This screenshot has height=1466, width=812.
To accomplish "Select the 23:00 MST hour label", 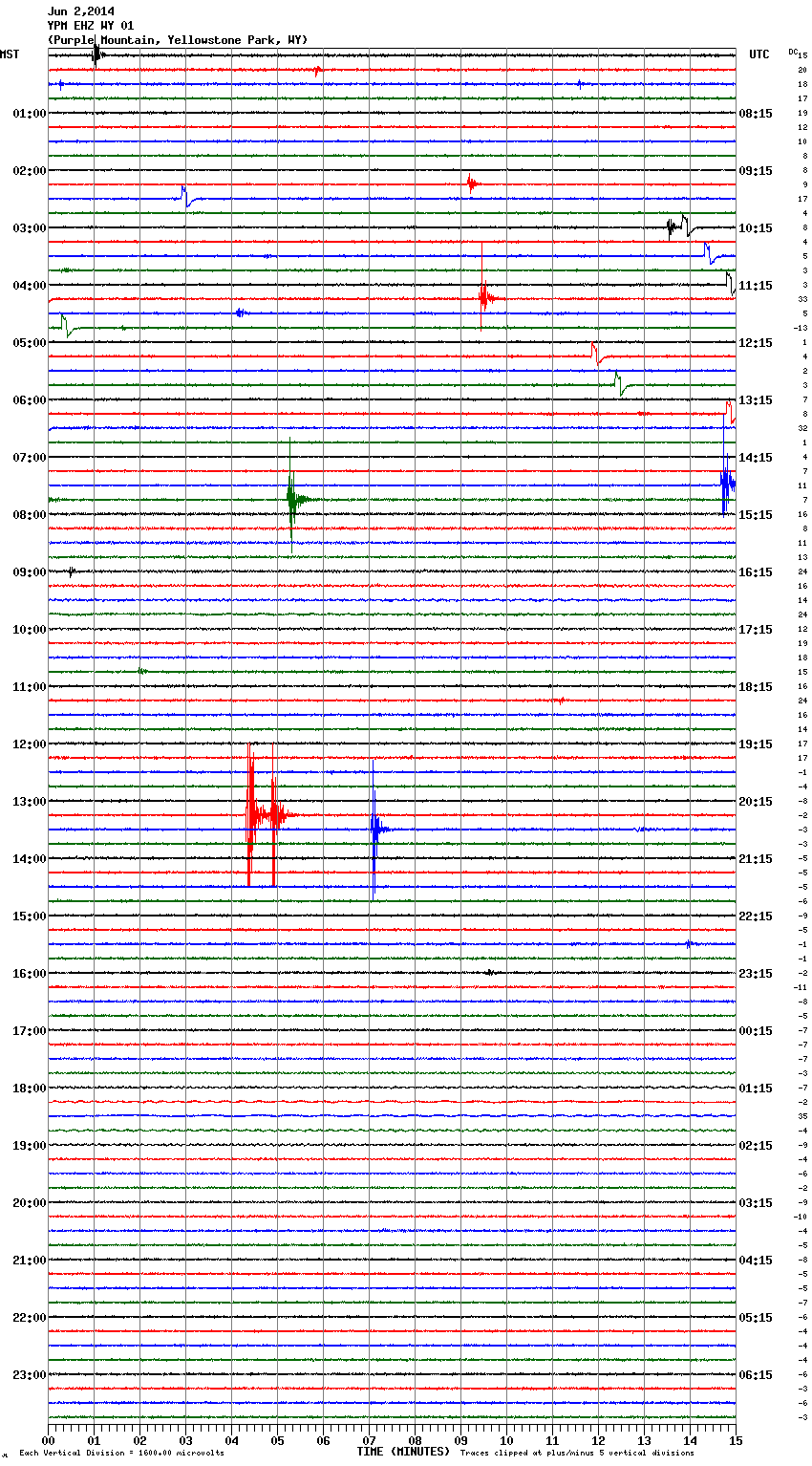I will click(29, 1375).
